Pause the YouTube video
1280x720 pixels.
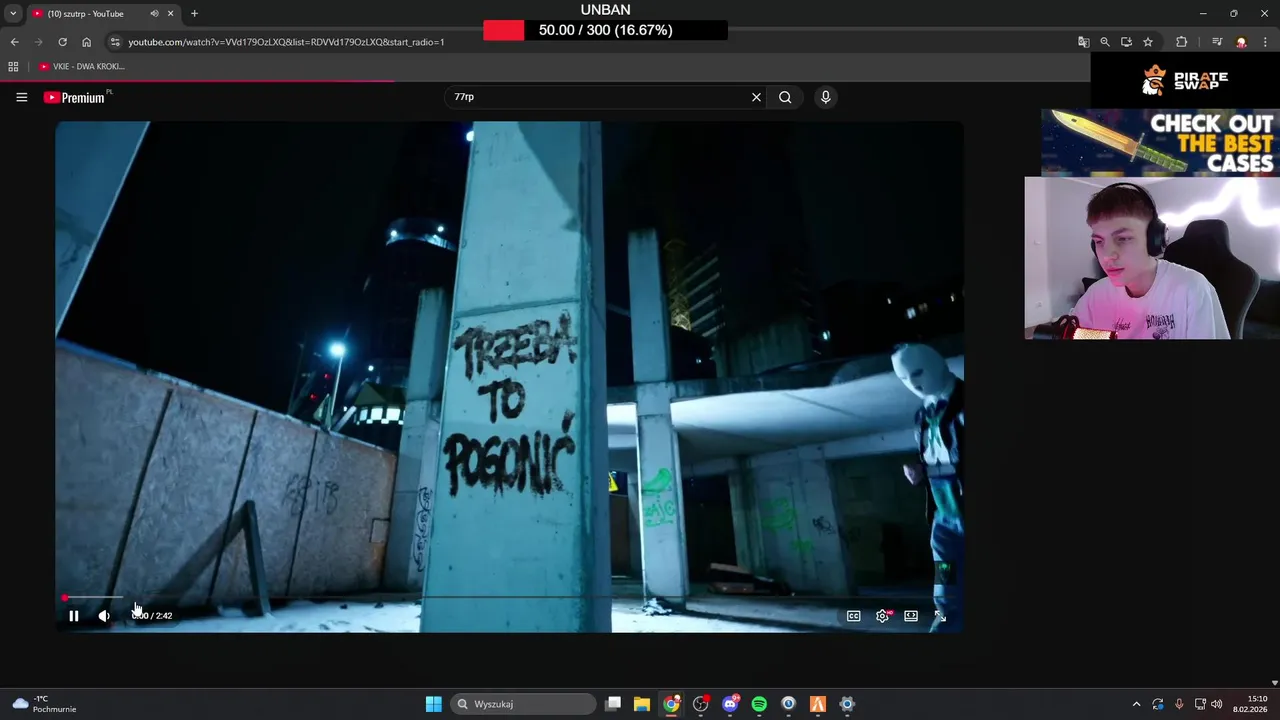click(x=73, y=616)
